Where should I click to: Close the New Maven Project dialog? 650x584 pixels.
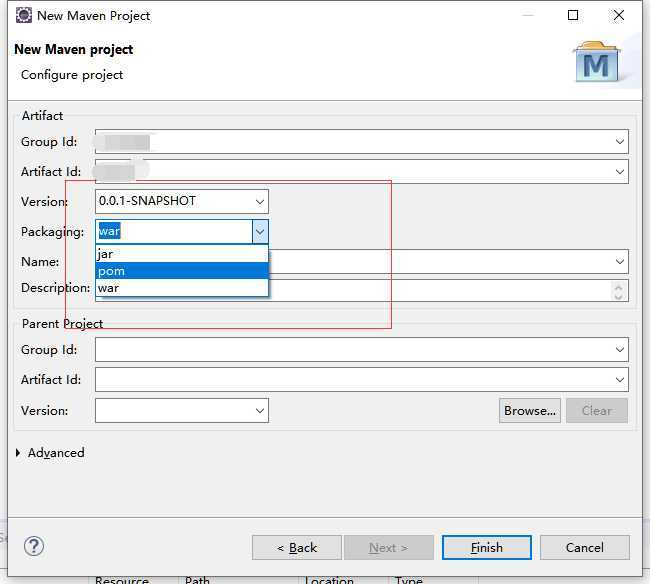tap(619, 15)
